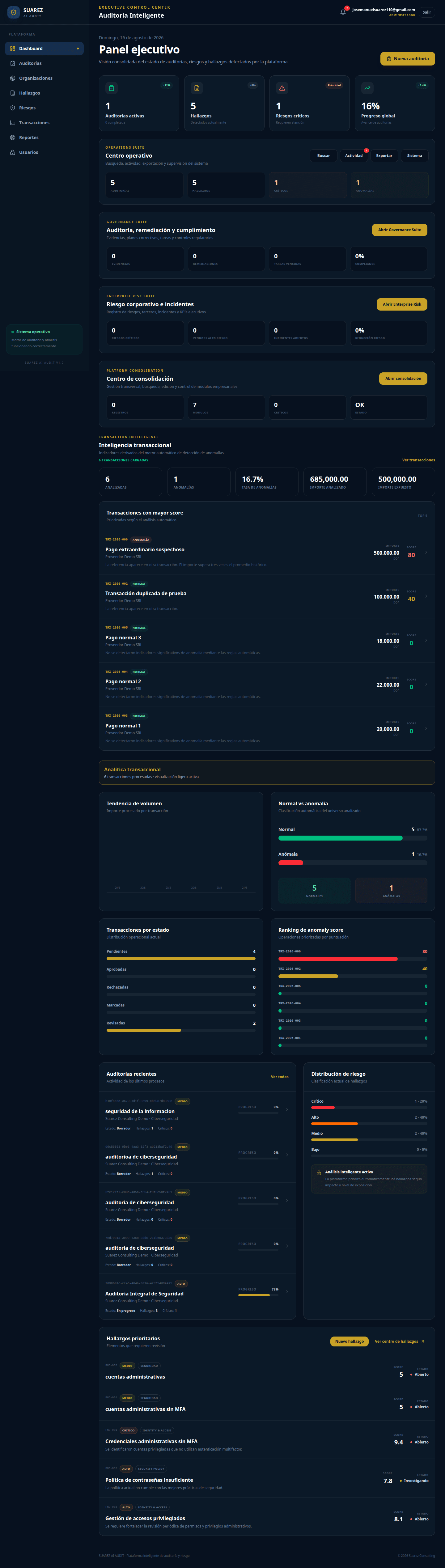Click Abrir Governance Suite button

tap(399, 230)
